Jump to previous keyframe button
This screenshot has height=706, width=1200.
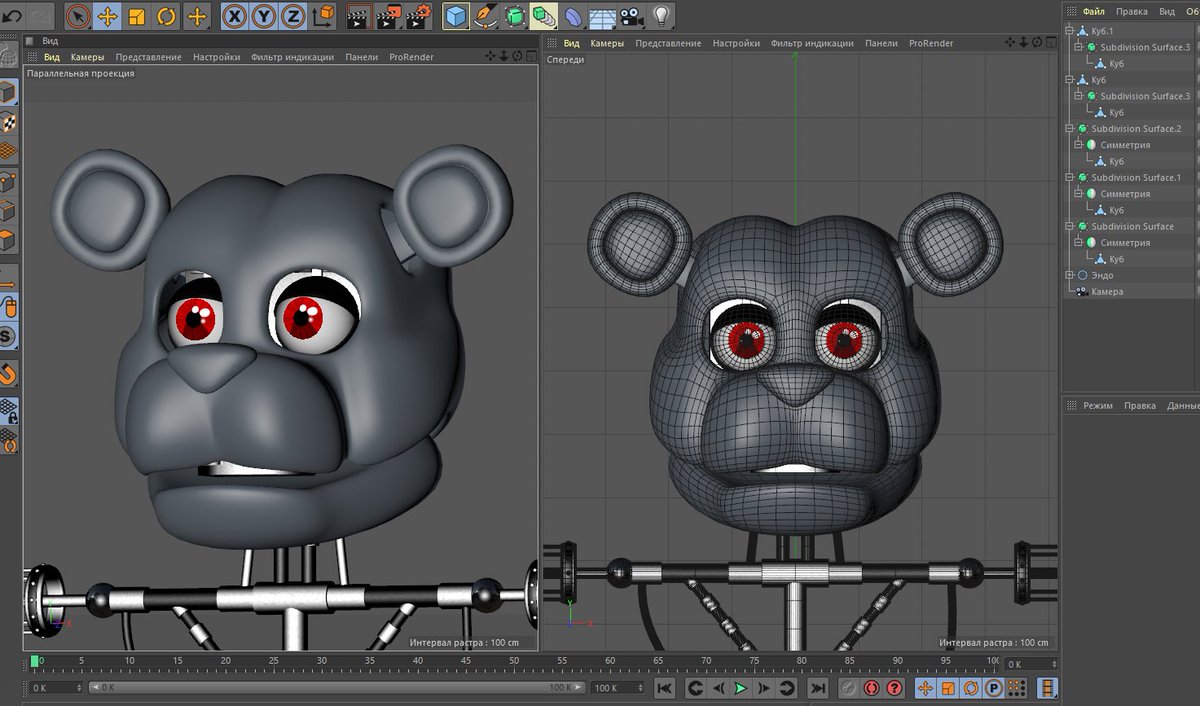[694, 688]
